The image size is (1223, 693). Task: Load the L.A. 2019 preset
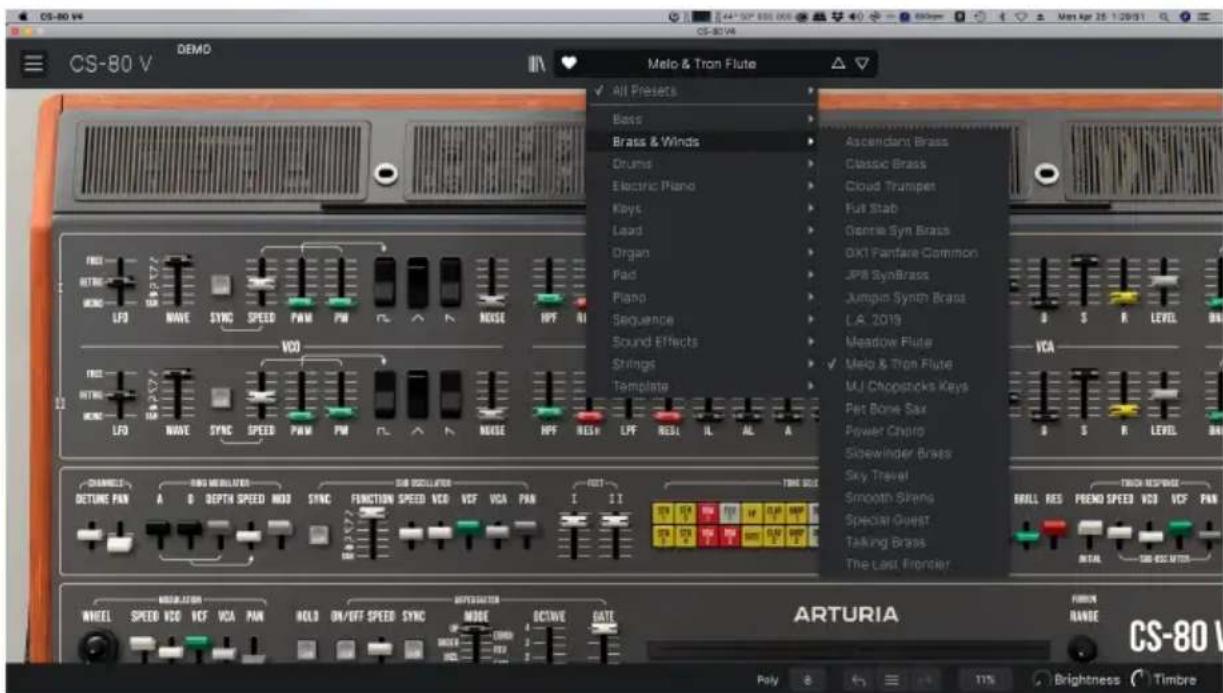tap(914, 320)
